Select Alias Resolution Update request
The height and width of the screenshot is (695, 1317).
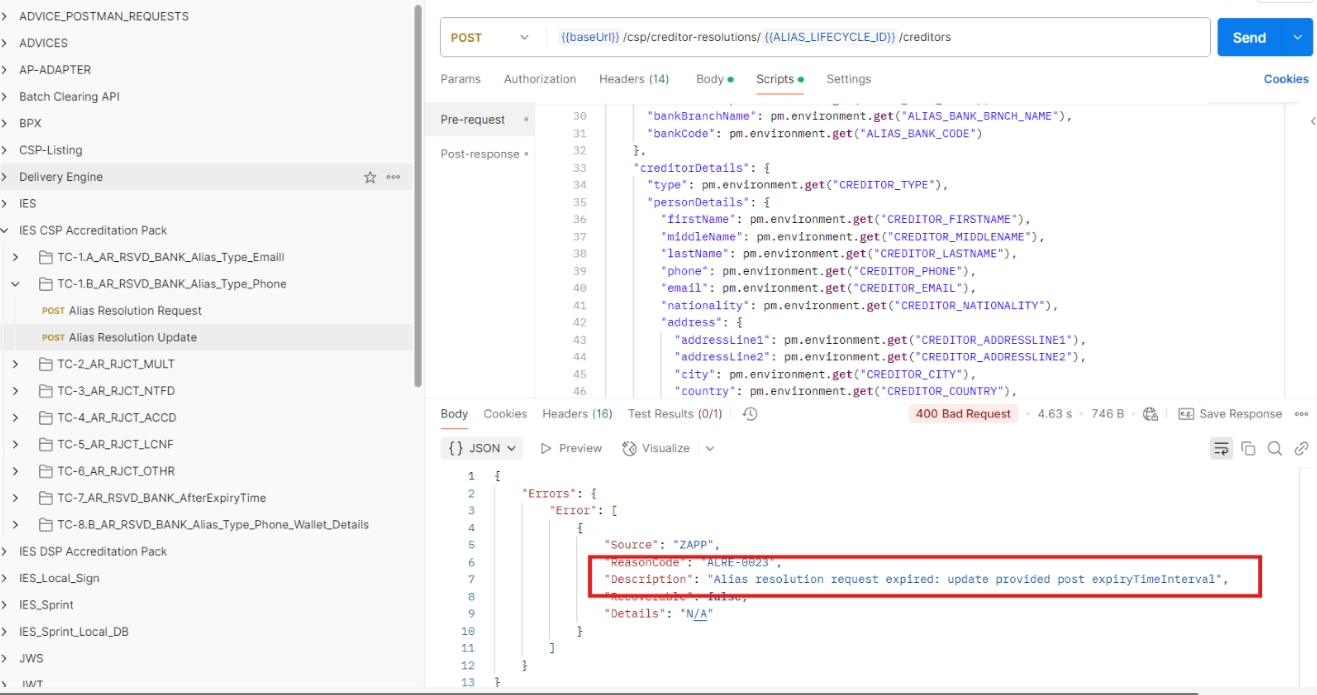tap(132, 338)
